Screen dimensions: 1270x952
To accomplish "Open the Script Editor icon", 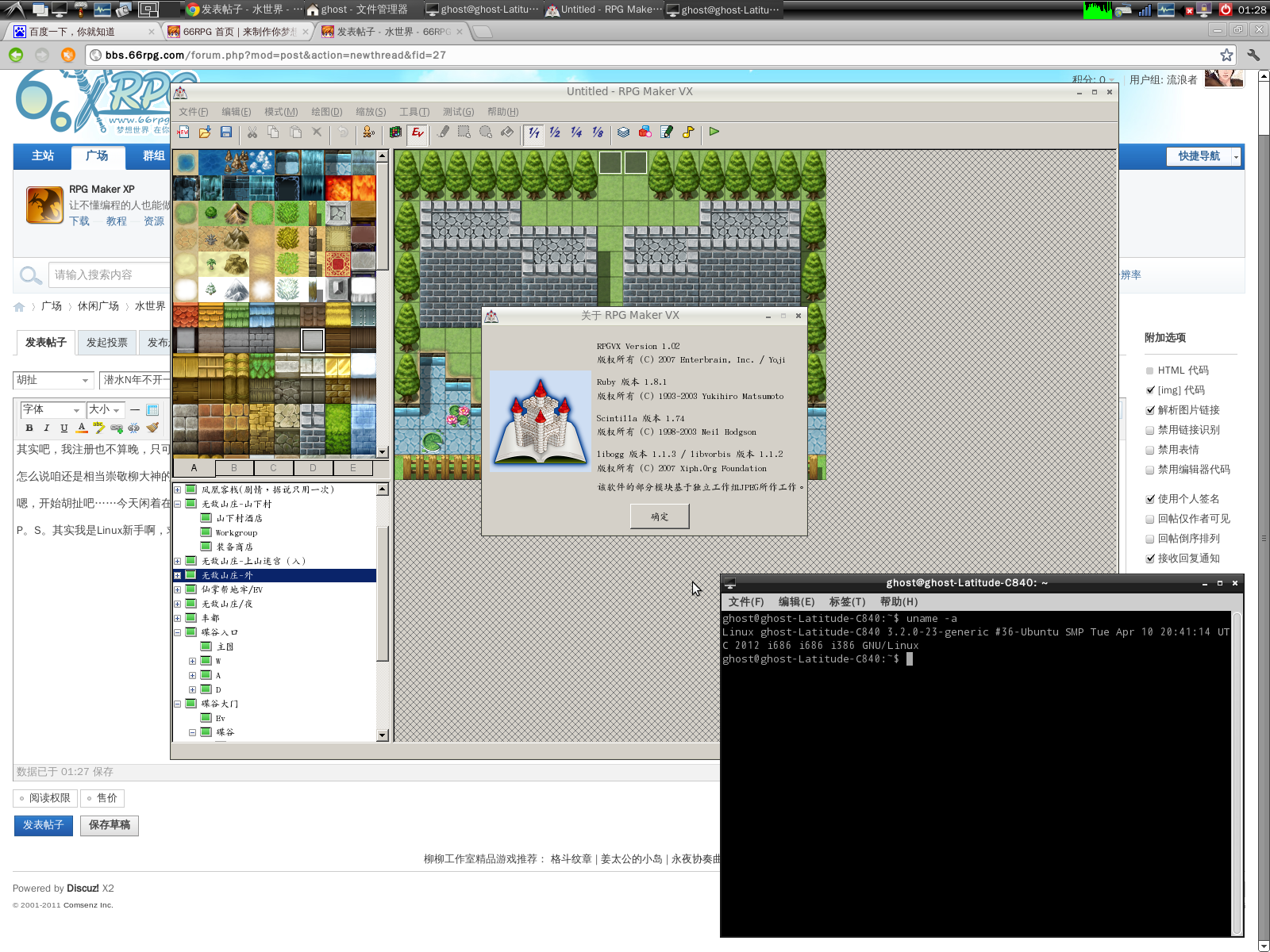I will point(667,132).
